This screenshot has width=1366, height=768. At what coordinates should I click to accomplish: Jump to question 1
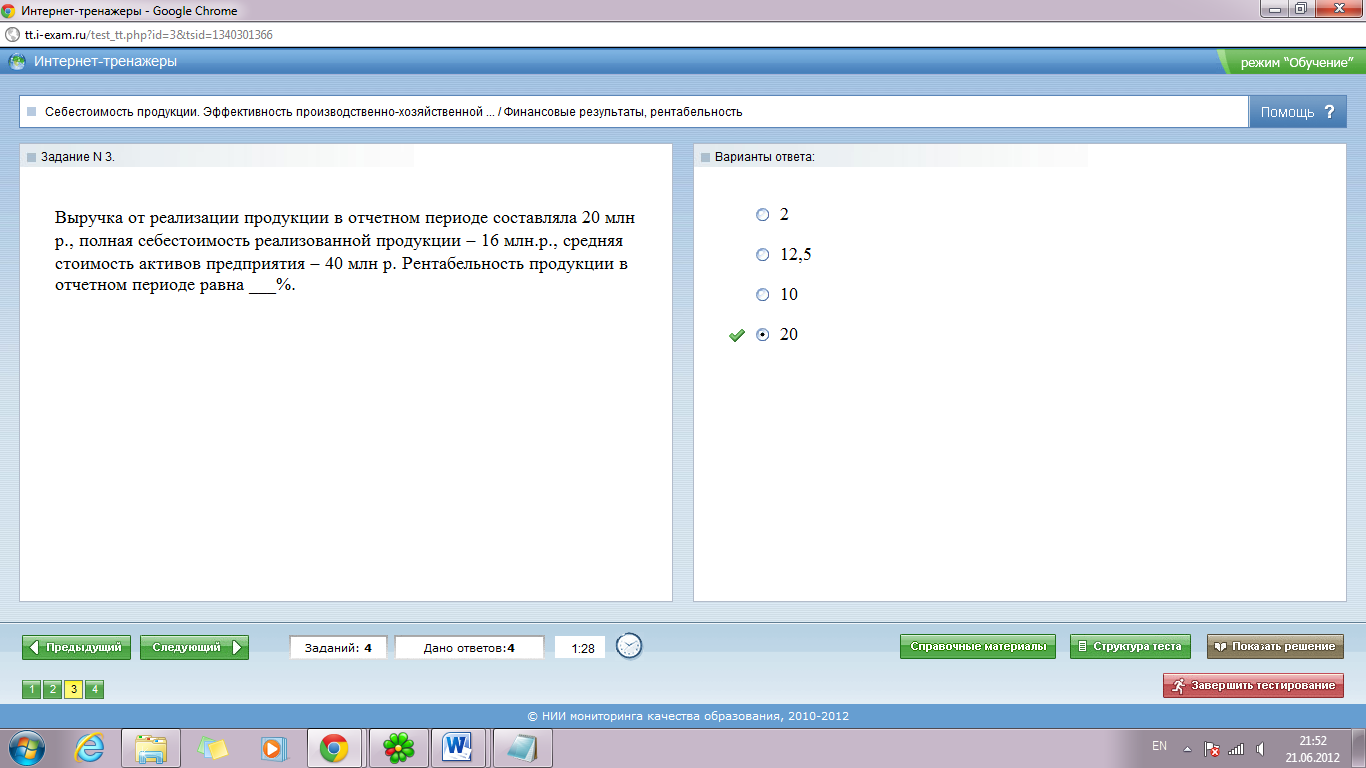point(31,689)
